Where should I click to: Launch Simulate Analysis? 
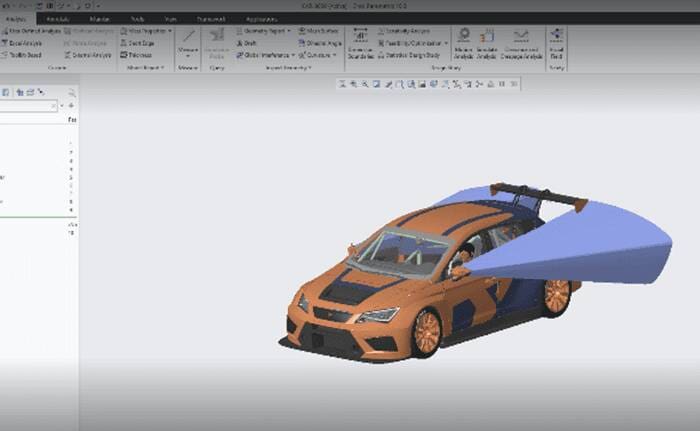[x=487, y=43]
